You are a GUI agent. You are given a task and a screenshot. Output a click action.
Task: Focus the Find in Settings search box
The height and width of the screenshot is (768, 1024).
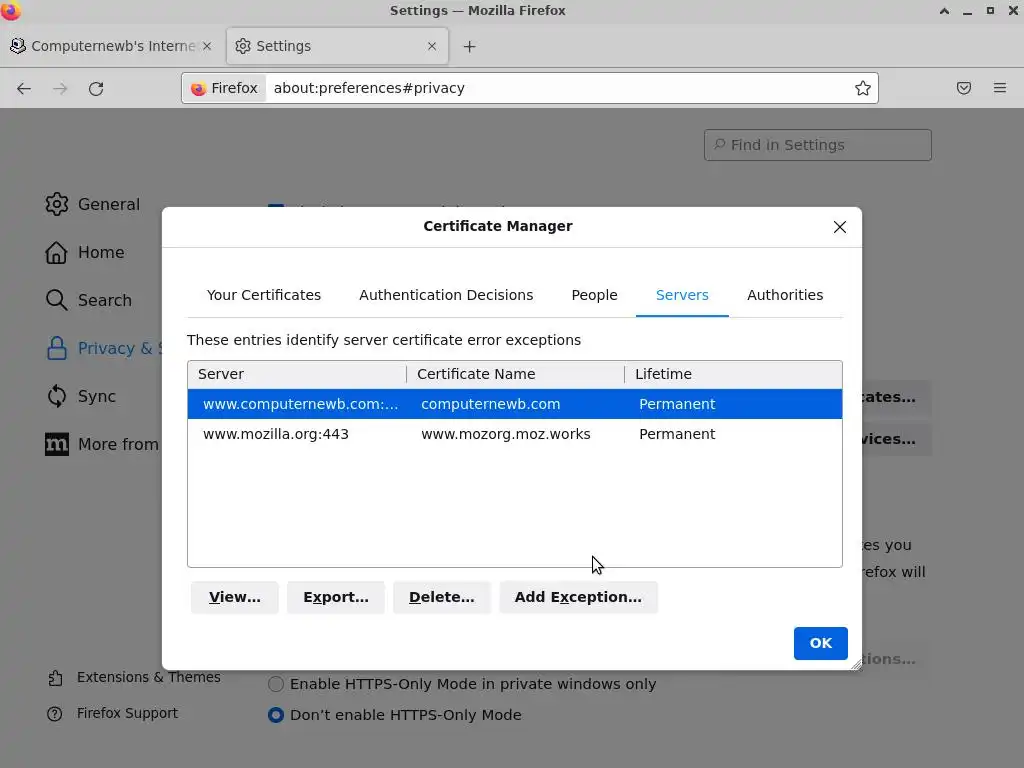(x=818, y=145)
